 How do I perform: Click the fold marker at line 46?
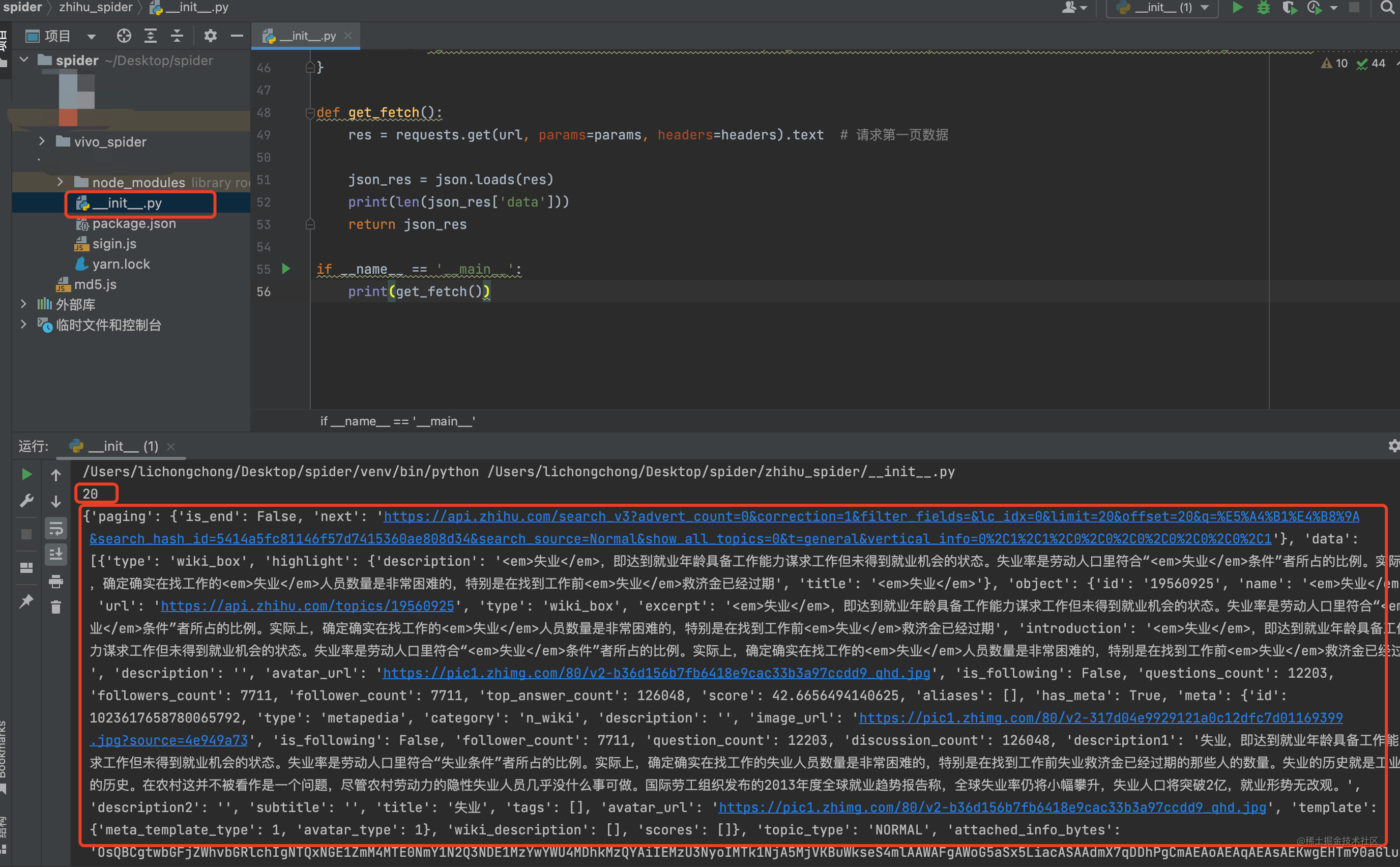point(310,67)
